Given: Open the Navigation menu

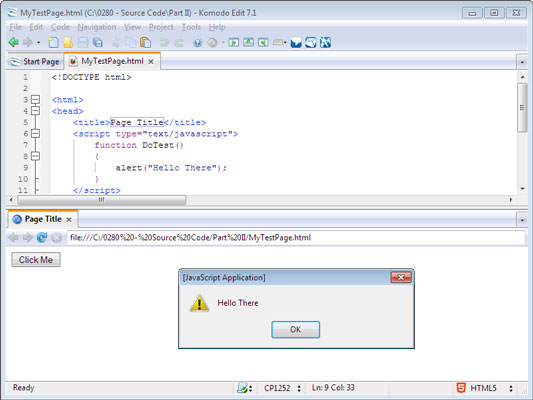Looking at the screenshot, I should [x=97, y=27].
